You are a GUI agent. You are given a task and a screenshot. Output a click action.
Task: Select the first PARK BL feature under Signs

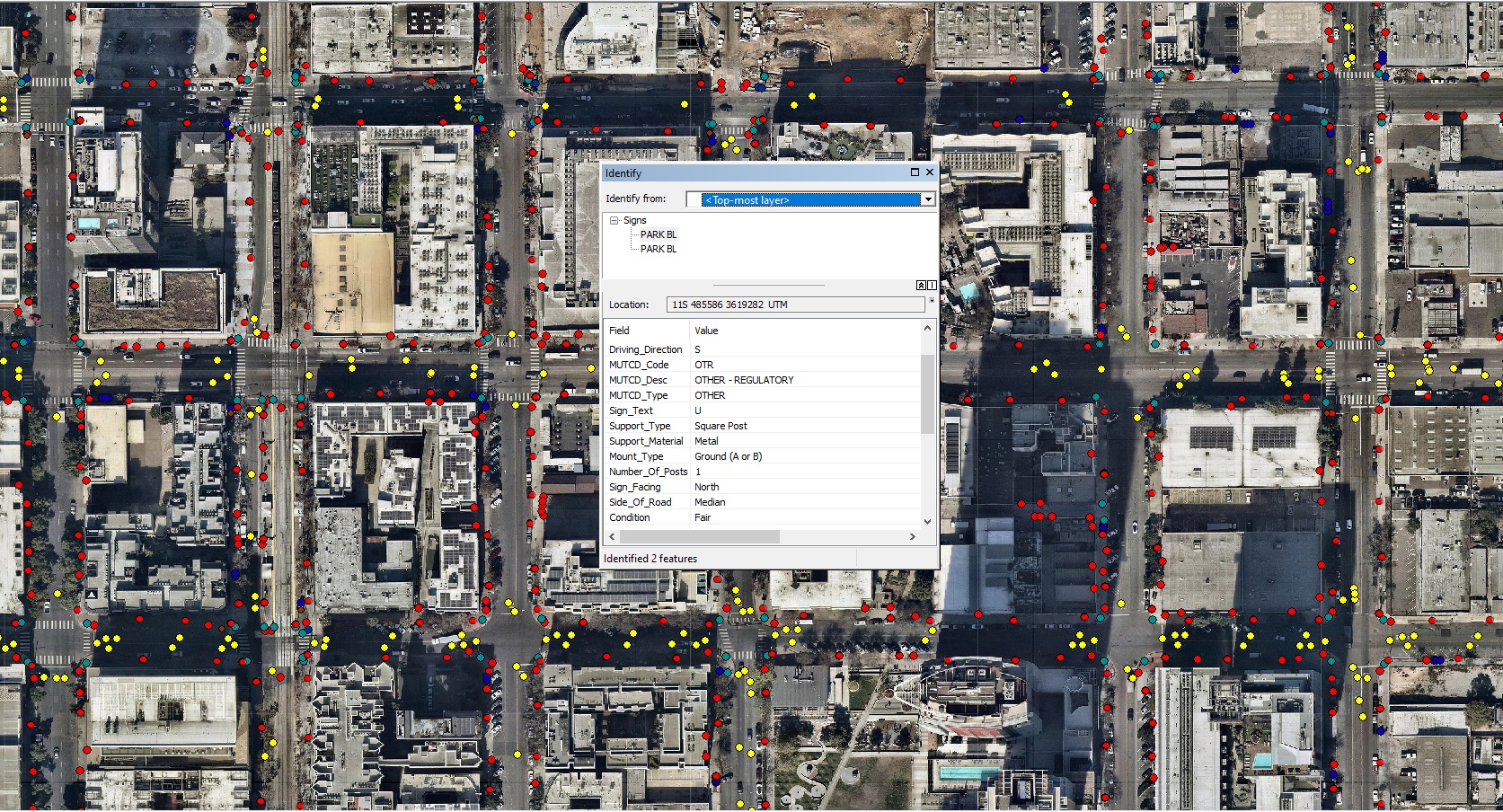(659, 234)
